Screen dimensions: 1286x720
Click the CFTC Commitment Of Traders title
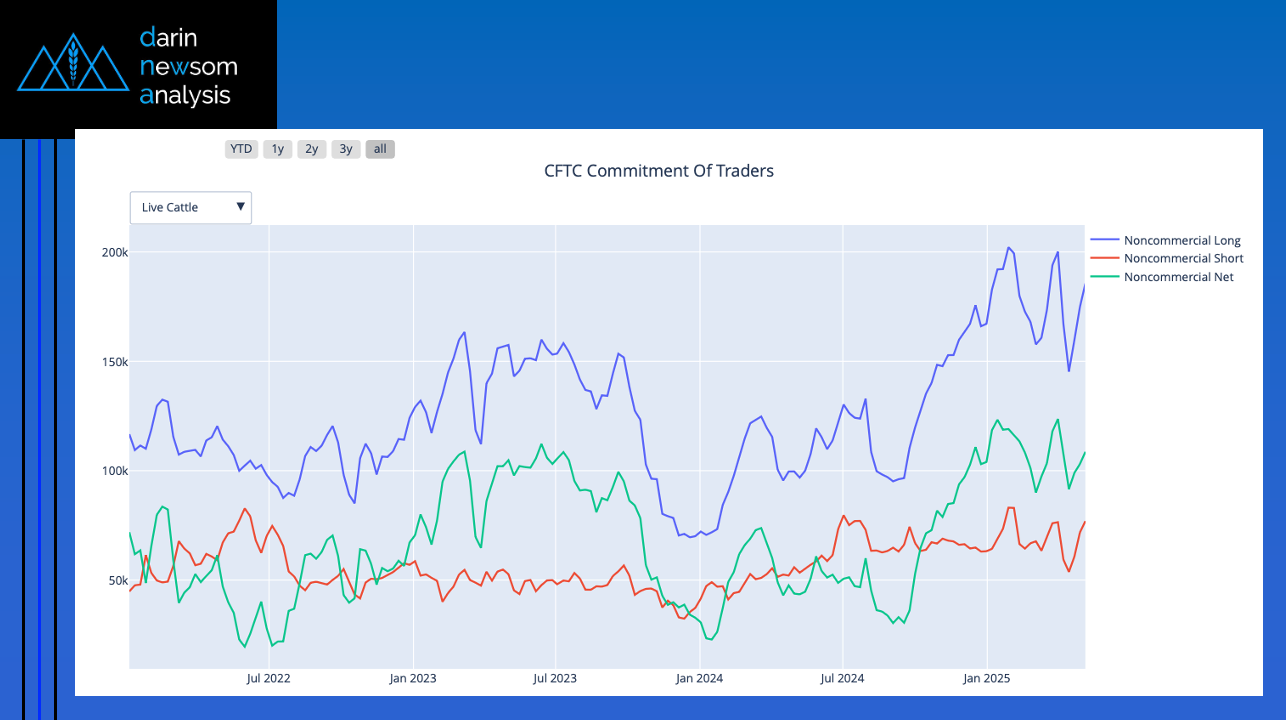click(658, 171)
